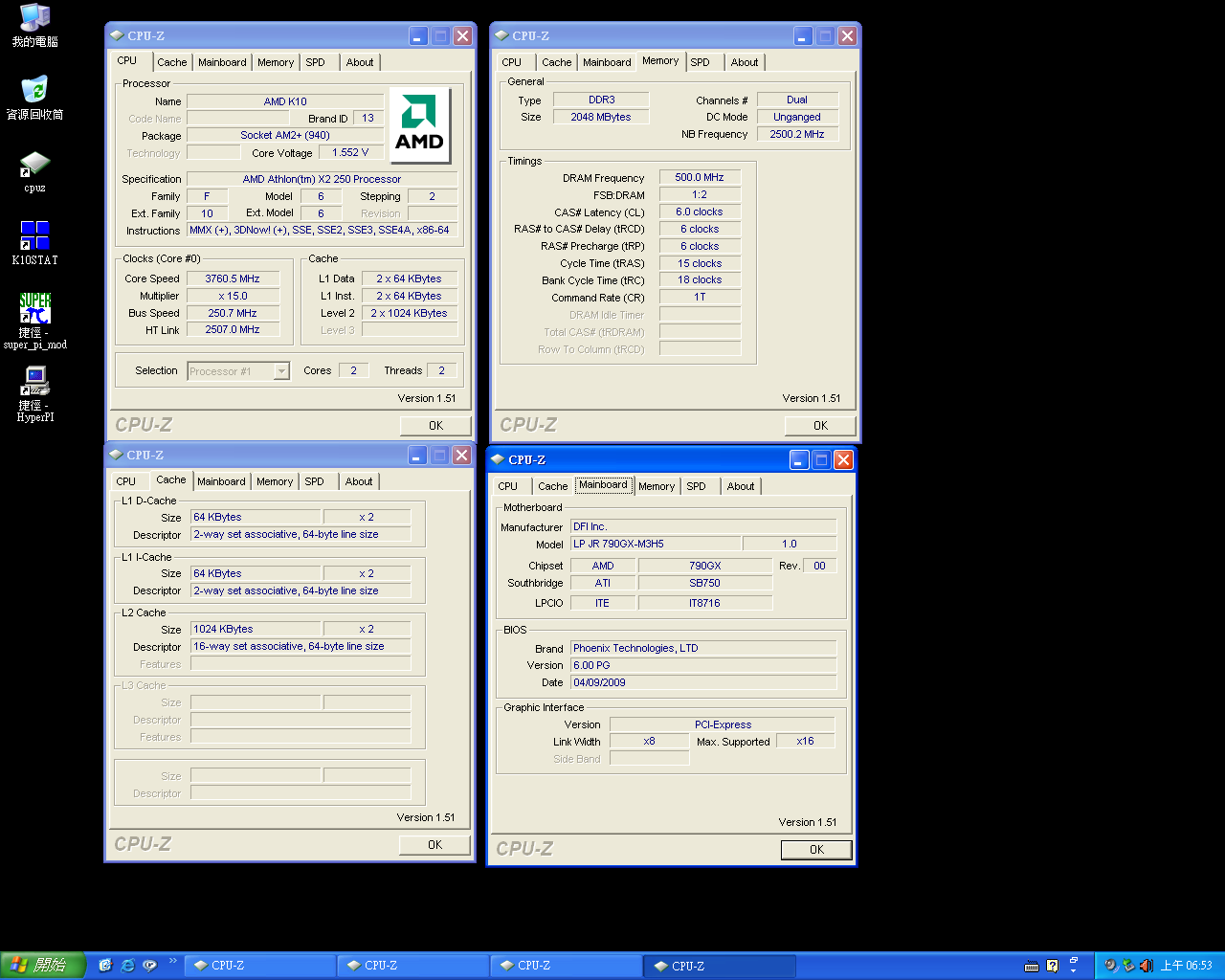
Task: Click the Manufacturer field DFI Inc.
Action: (x=703, y=526)
